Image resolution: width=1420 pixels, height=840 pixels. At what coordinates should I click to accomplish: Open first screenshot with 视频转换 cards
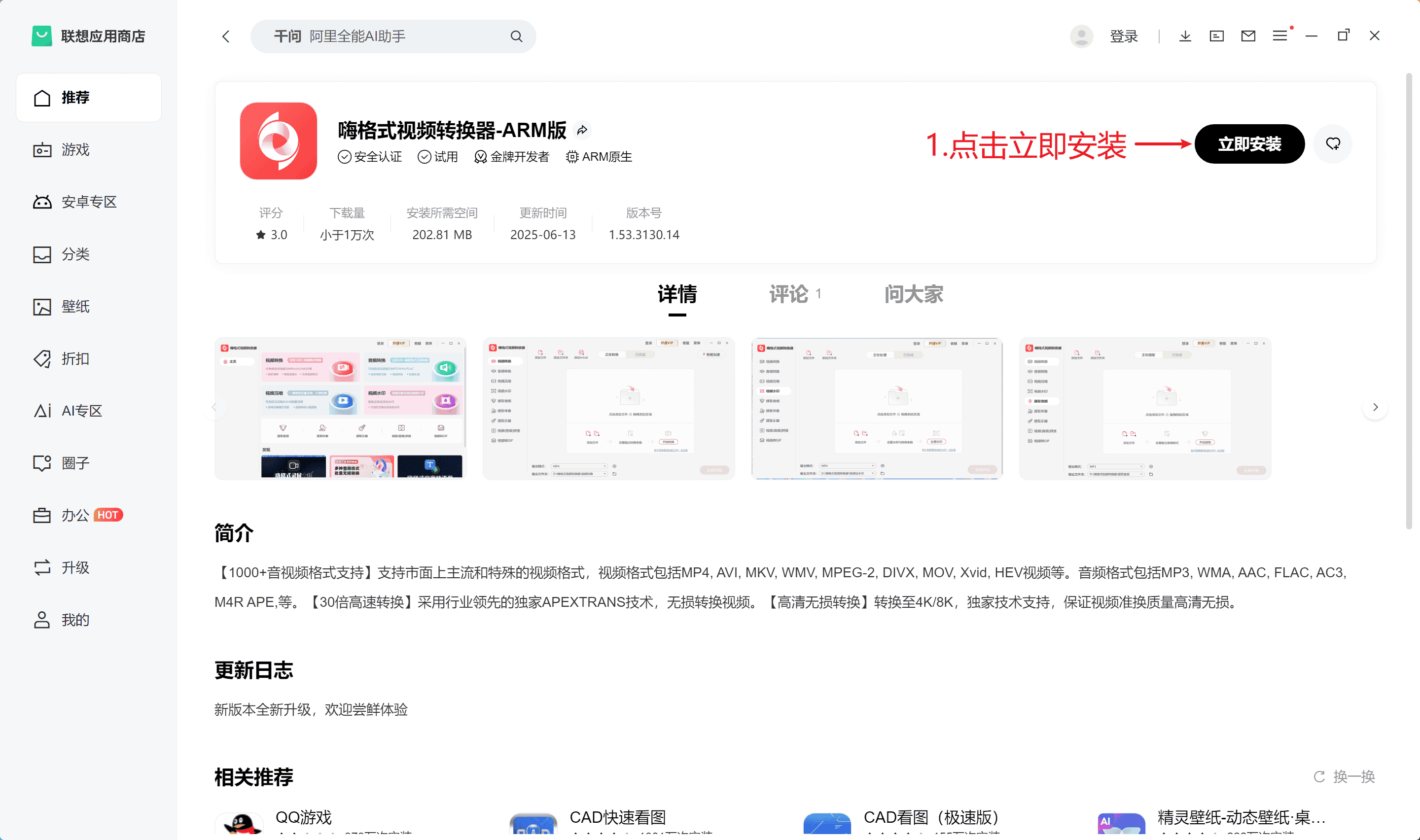click(x=340, y=409)
